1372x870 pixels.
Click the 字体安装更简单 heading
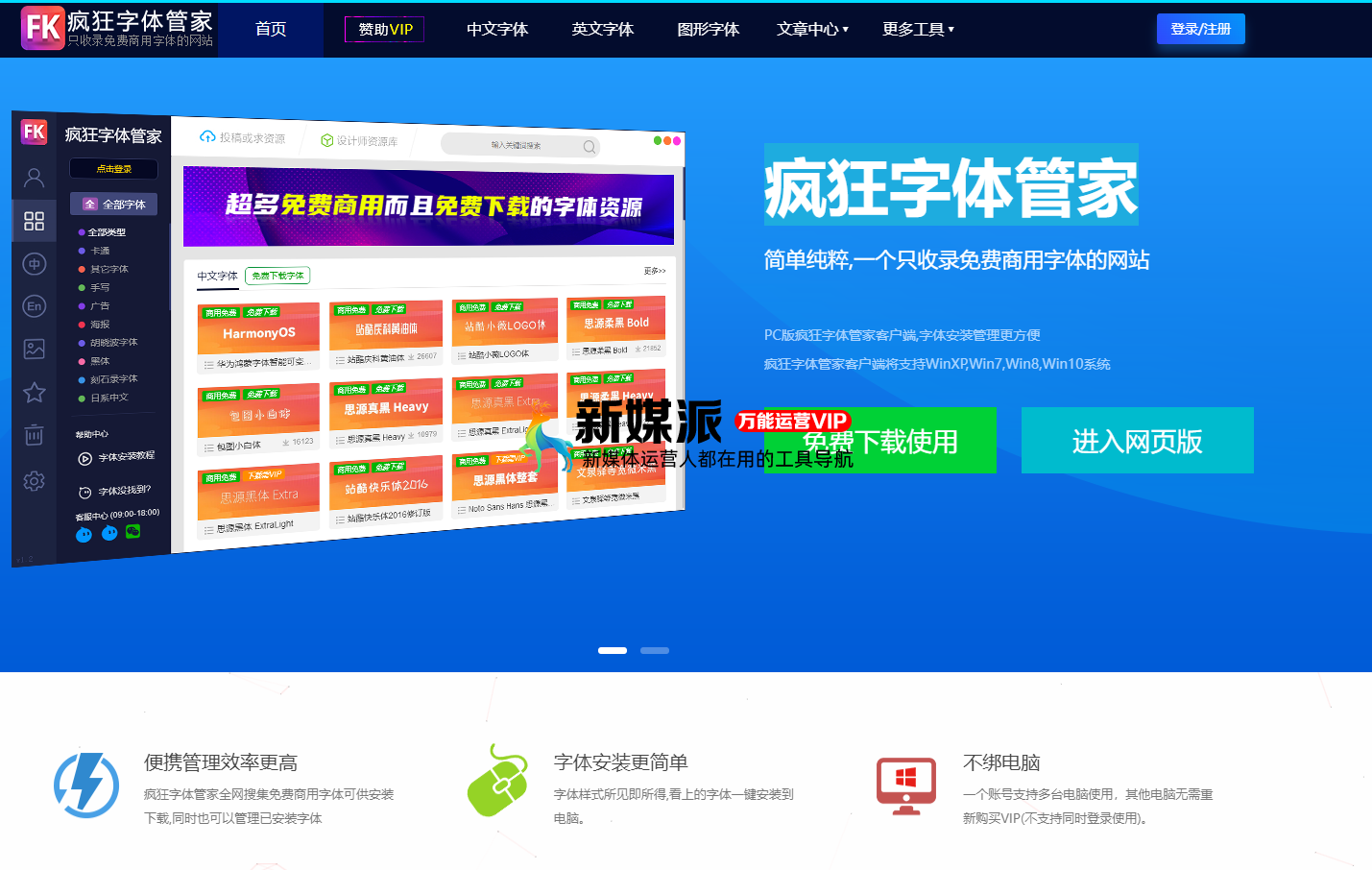[x=621, y=762]
